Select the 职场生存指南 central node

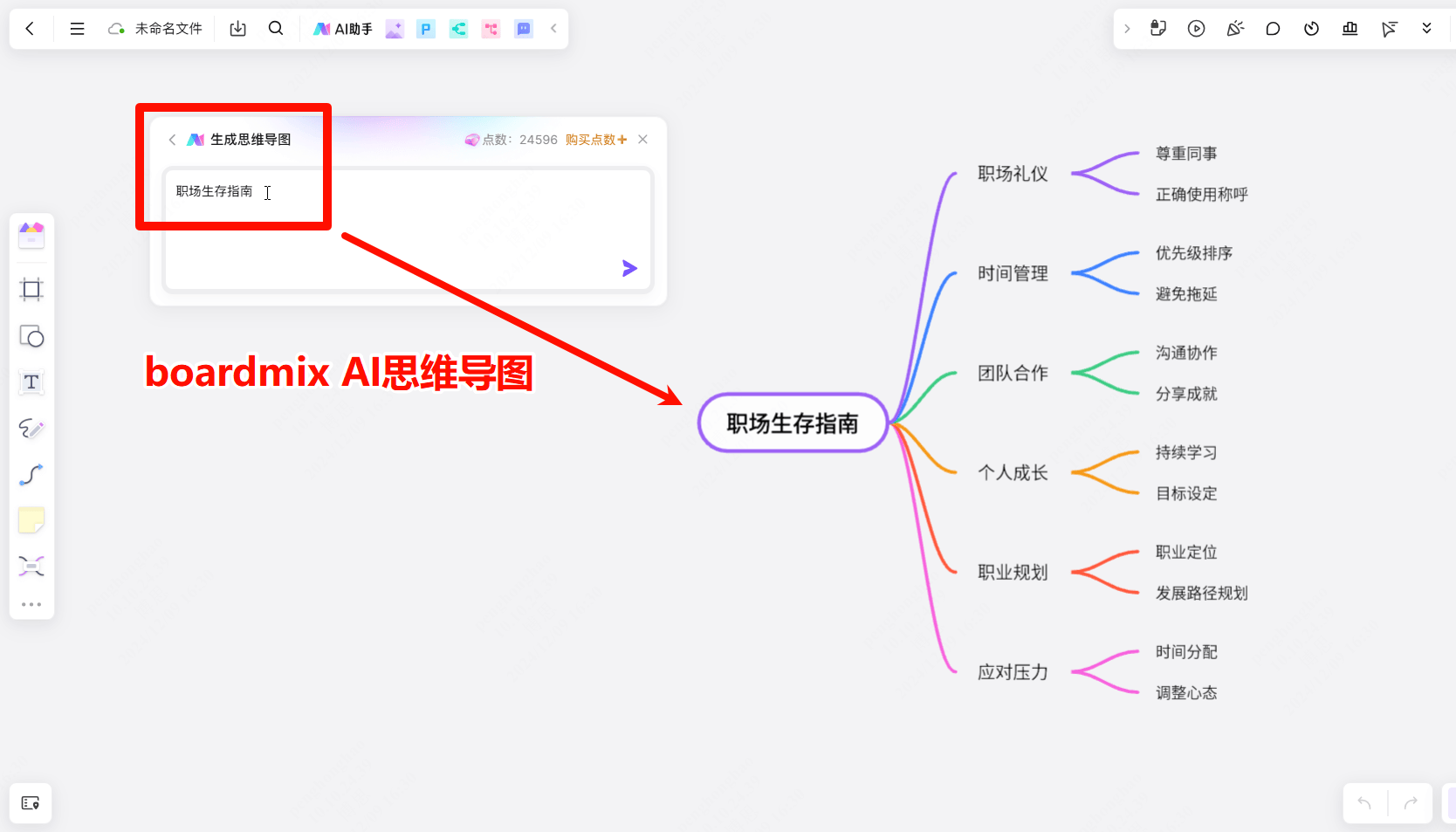pos(793,423)
